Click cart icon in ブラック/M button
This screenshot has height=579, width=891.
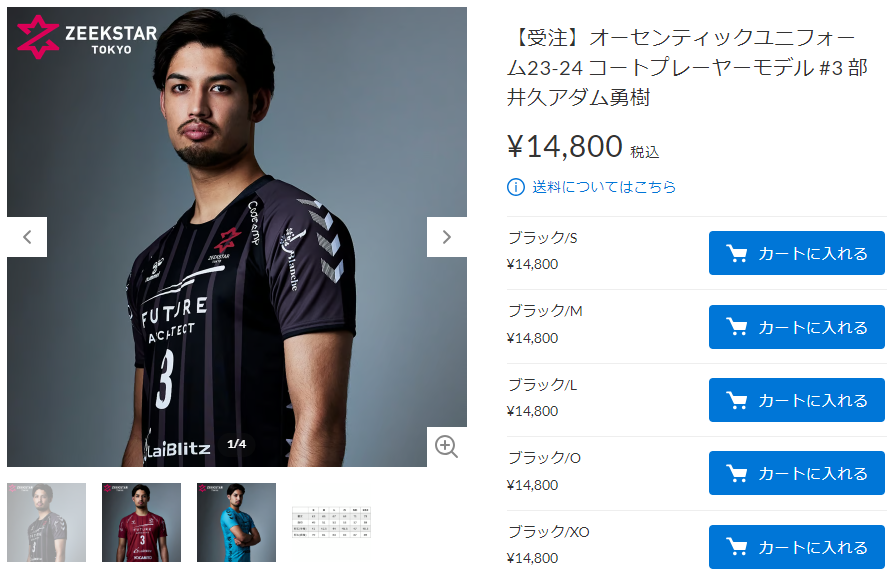tap(736, 327)
